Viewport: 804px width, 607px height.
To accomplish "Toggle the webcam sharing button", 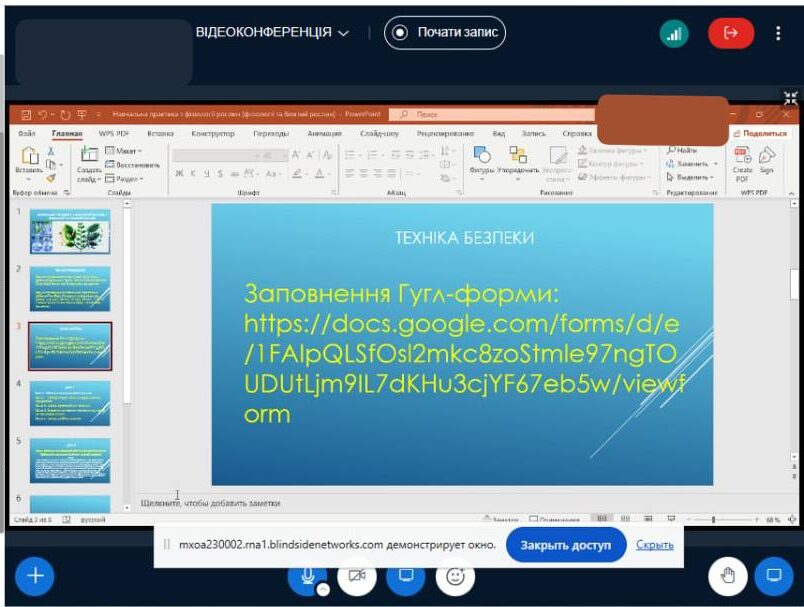I will pyautogui.click(x=356, y=576).
